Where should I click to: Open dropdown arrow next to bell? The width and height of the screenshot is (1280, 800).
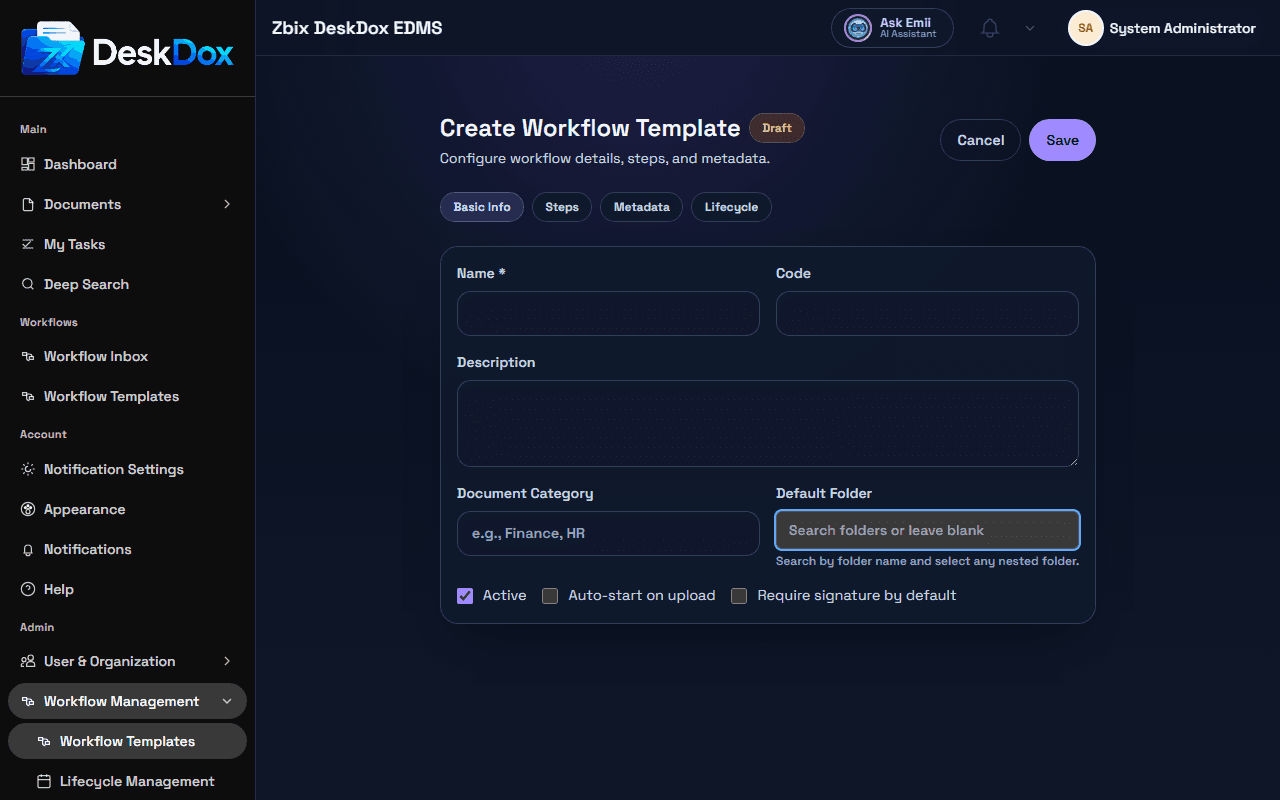click(x=1030, y=28)
